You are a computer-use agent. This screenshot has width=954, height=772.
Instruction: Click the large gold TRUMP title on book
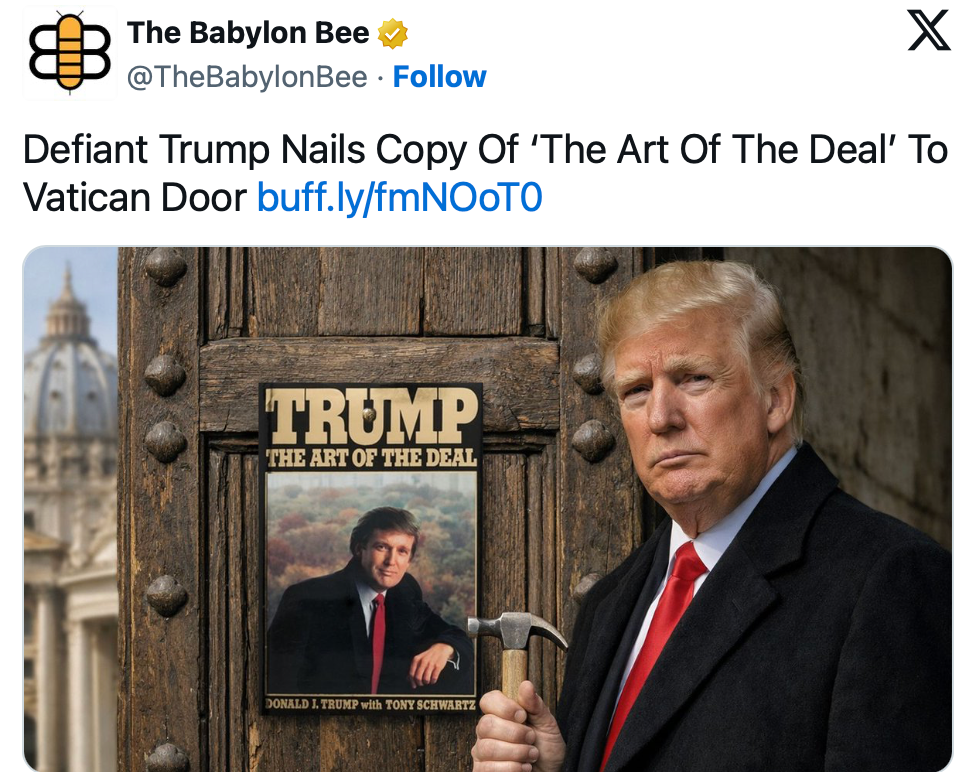point(372,417)
